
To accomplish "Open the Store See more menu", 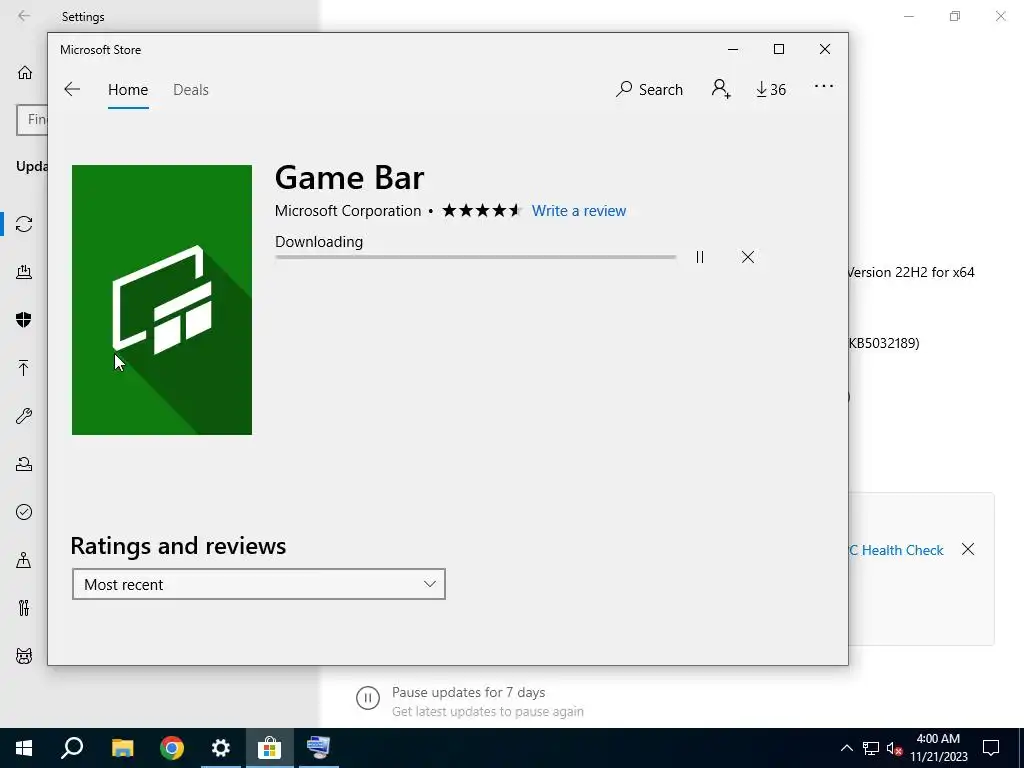I will click(x=824, y=86).
